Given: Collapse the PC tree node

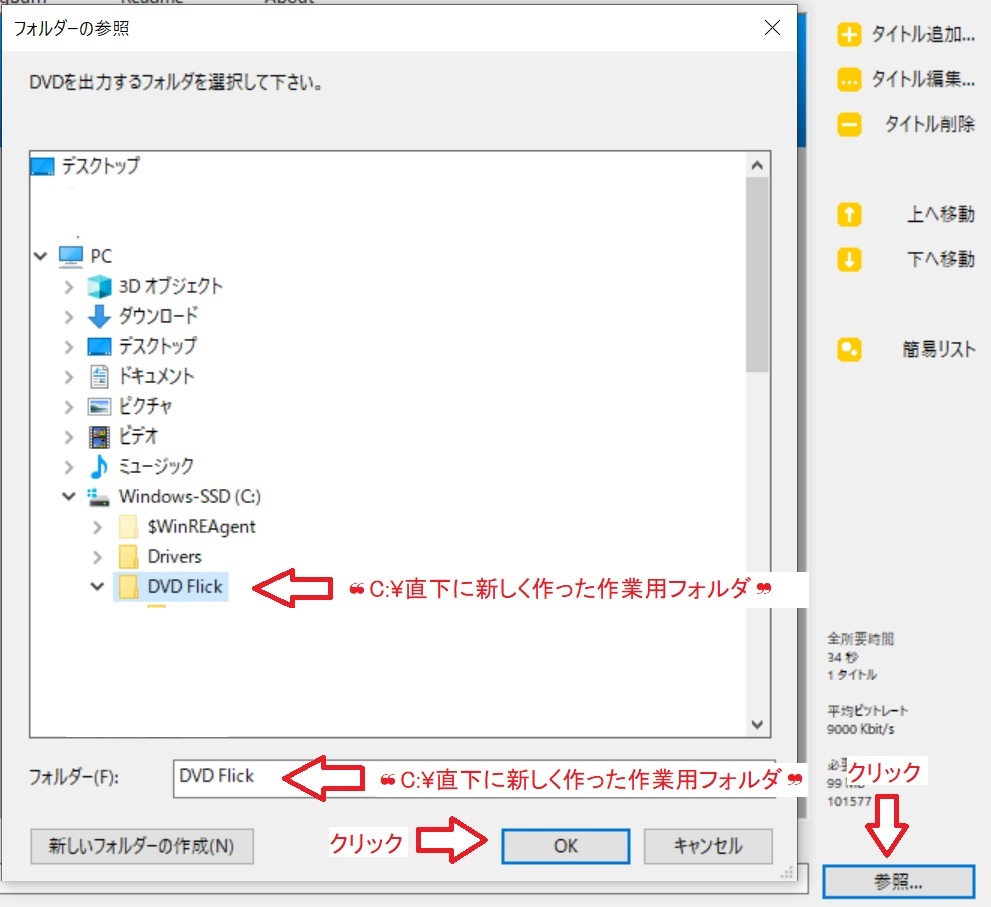Looking at the screenshot, I should 40,256.
